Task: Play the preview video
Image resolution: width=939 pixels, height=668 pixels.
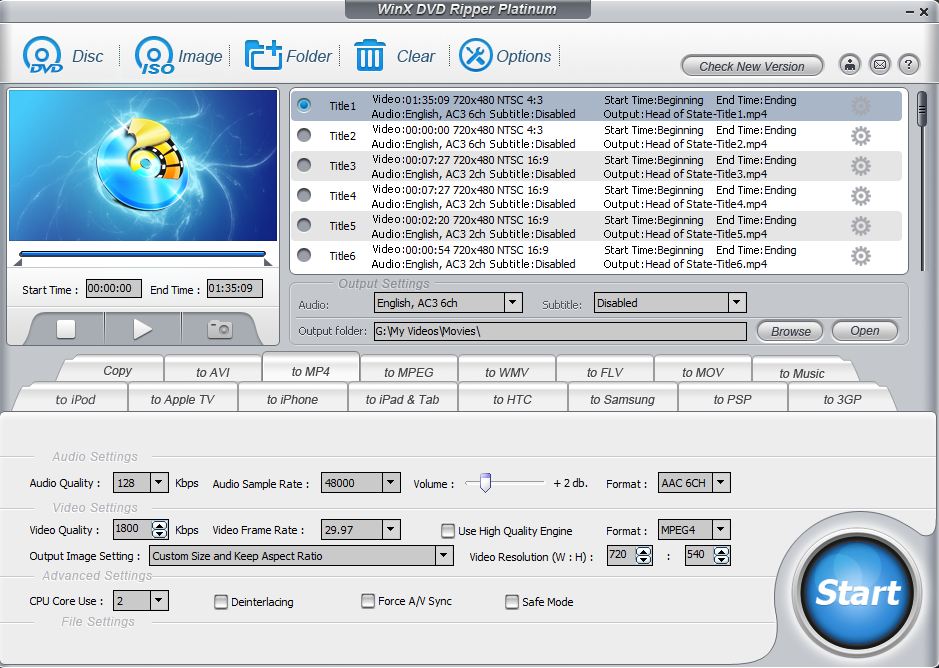Action: tap(143, 329)
